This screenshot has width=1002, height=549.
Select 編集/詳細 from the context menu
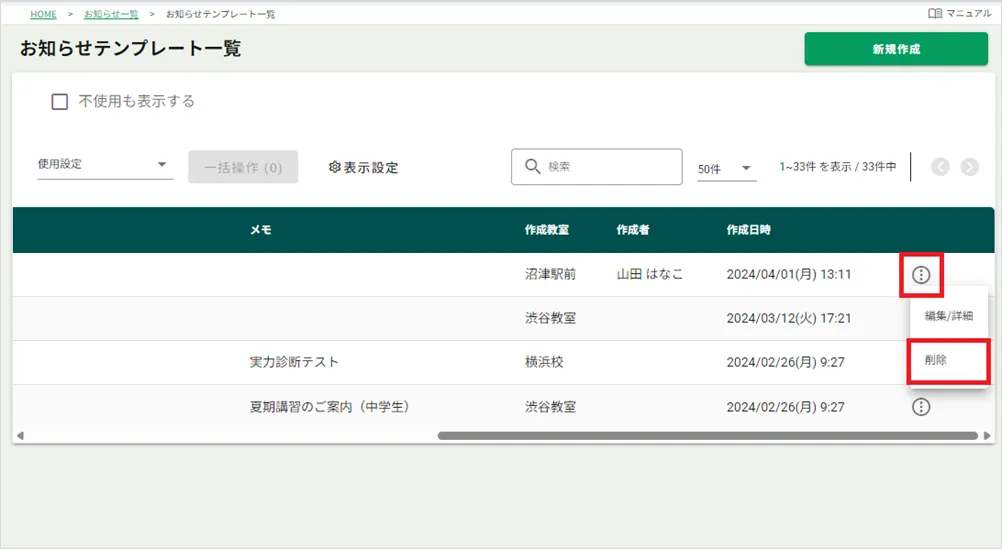pyautogui.click(x=948, y=316)
